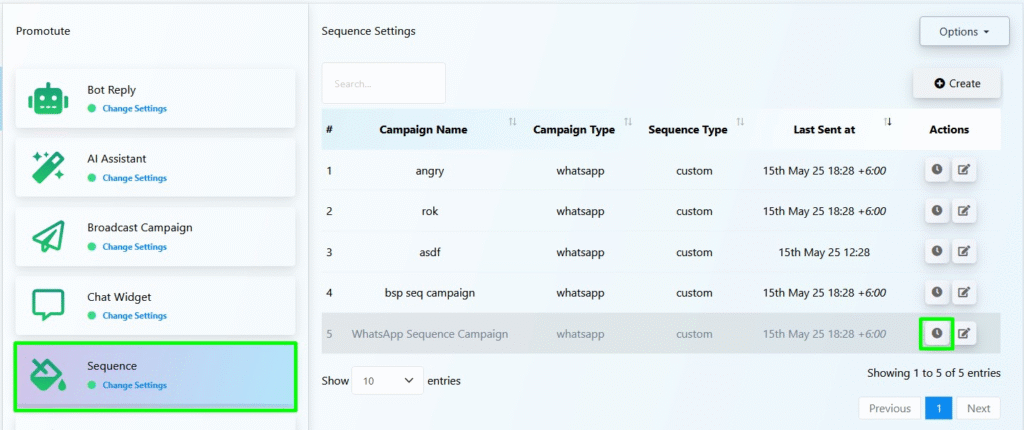
Task: Sort table by Campaign Name
Action: click(x=423, y=129)
